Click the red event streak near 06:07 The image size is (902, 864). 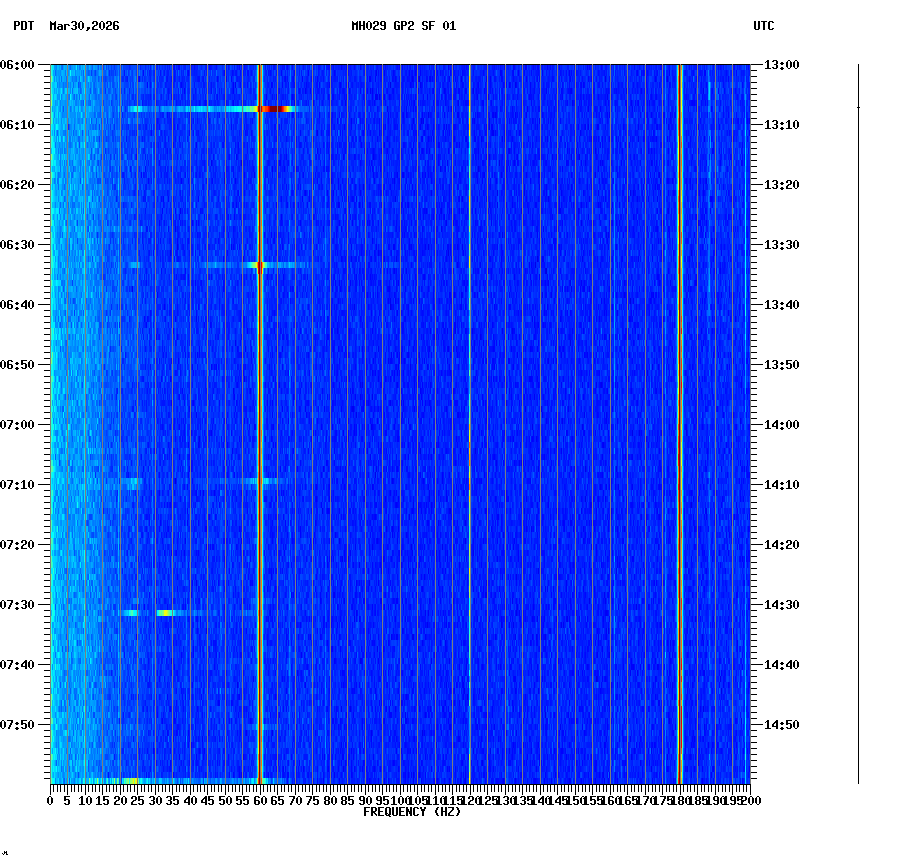(270, 107)
